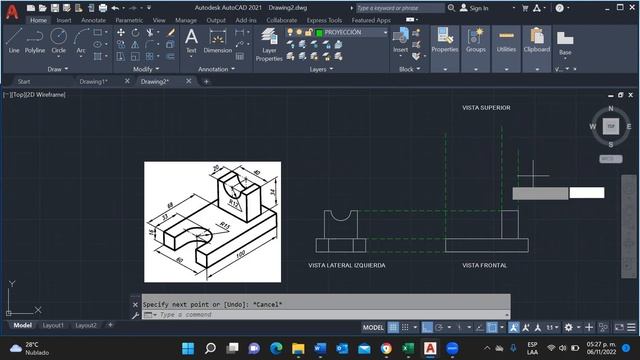Toggle object snap tracking in status bar

click(x=480, y=327)
